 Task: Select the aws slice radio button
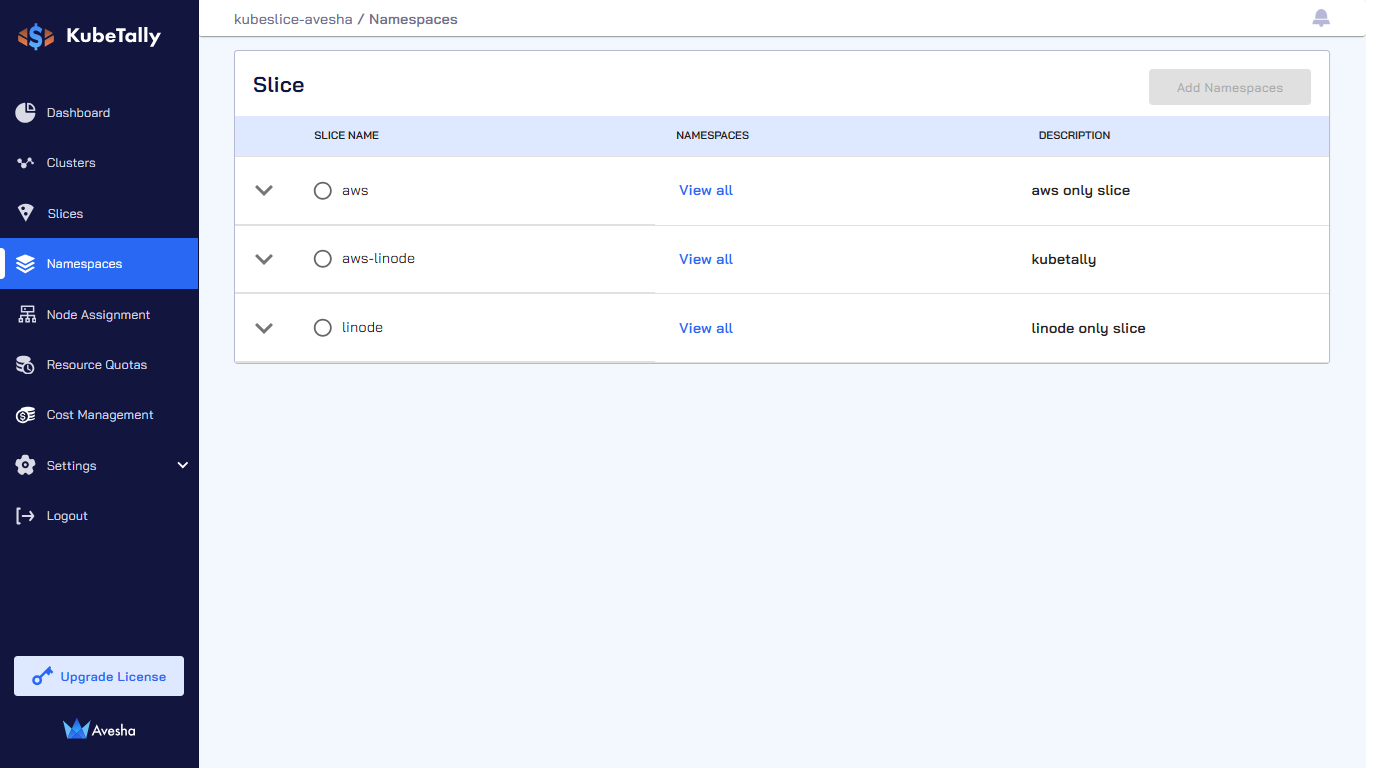click(323, 191)
